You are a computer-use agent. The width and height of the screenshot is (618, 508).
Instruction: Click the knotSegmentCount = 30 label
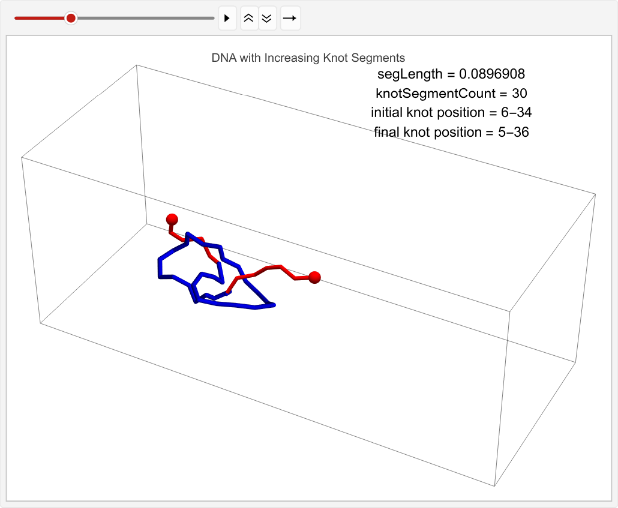point(451,93)
